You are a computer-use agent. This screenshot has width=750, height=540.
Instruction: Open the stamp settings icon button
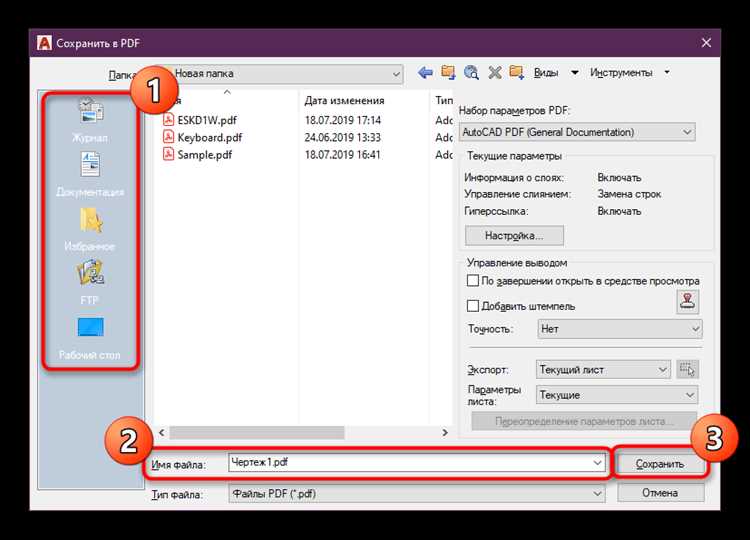point(687,302)
